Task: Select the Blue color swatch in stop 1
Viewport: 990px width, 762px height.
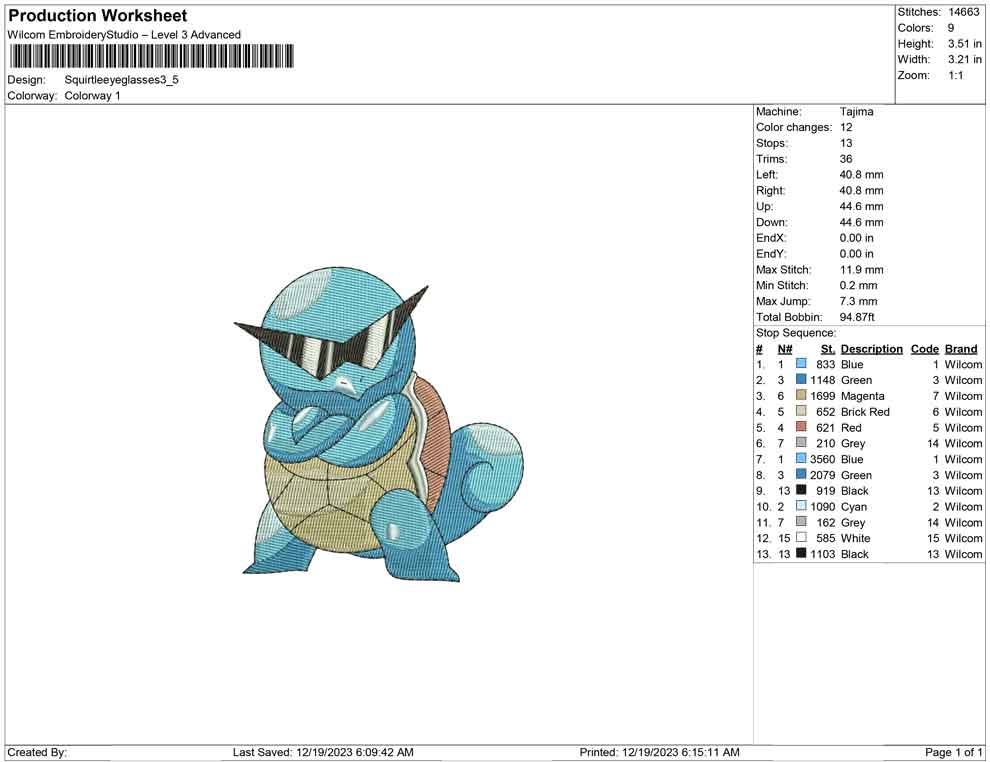Action: click(801, 365)
